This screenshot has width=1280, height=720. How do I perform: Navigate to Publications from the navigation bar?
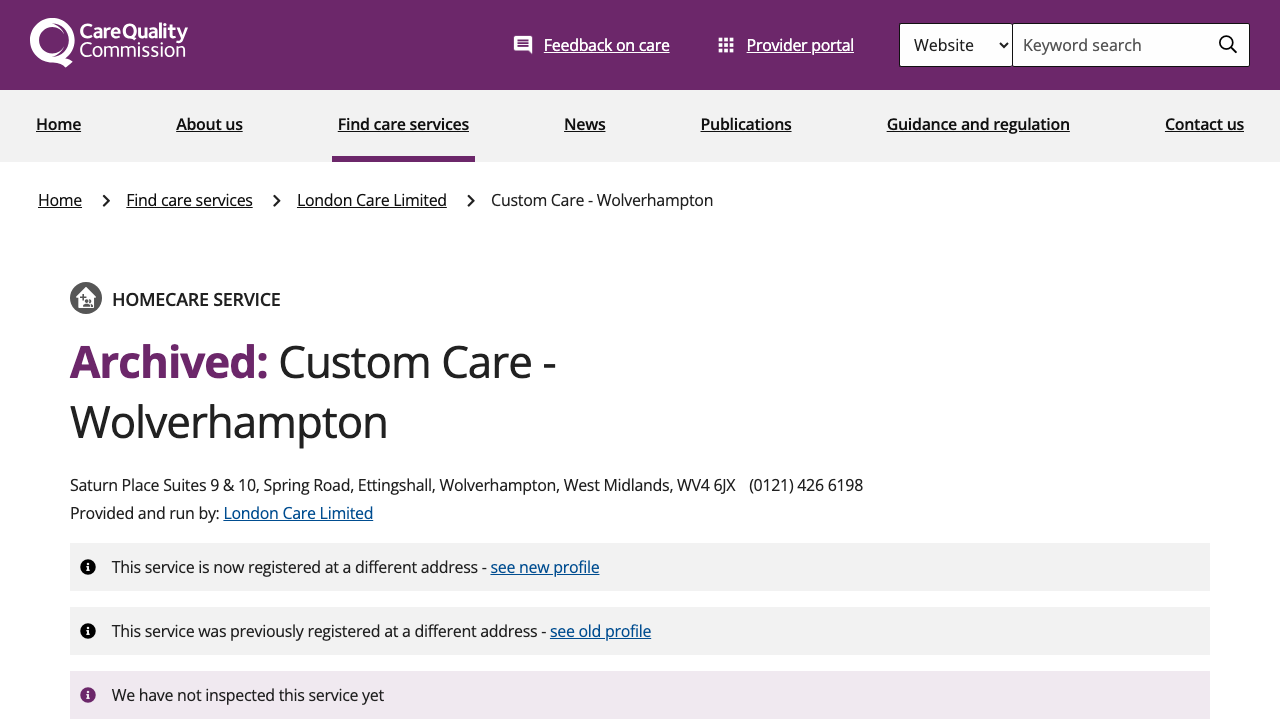click(746, 123)
